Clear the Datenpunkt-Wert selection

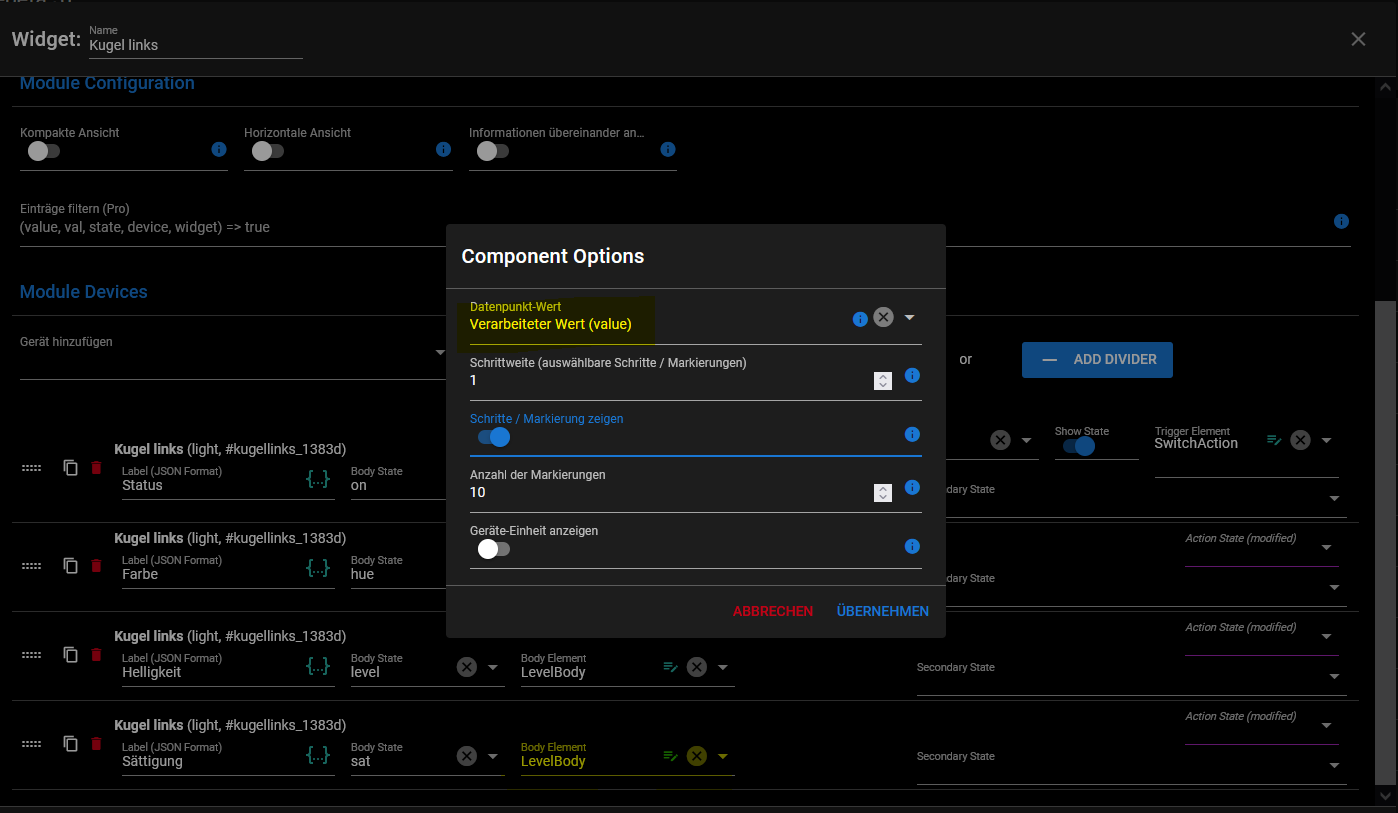(x=883, y=317)
